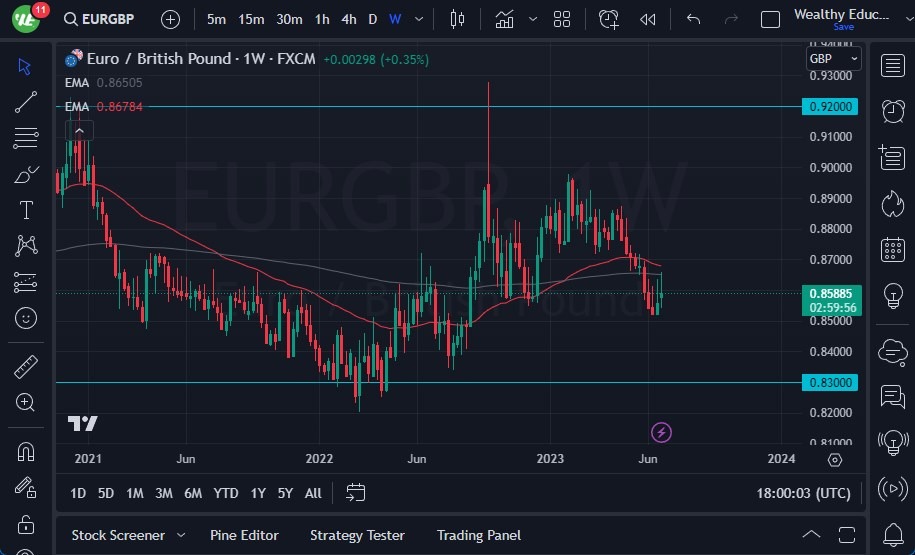915x555 pixels.
Task: Set the range to 1M
Action: (135, 493)
